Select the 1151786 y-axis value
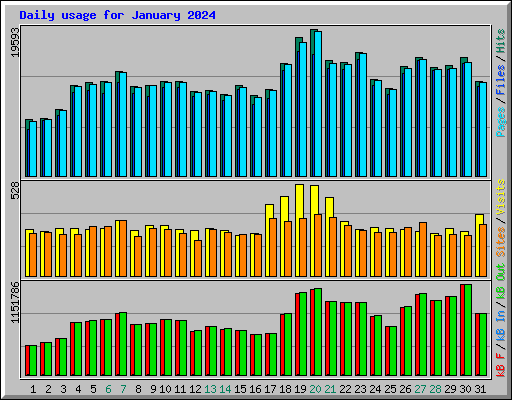 [x=15, y=302]
